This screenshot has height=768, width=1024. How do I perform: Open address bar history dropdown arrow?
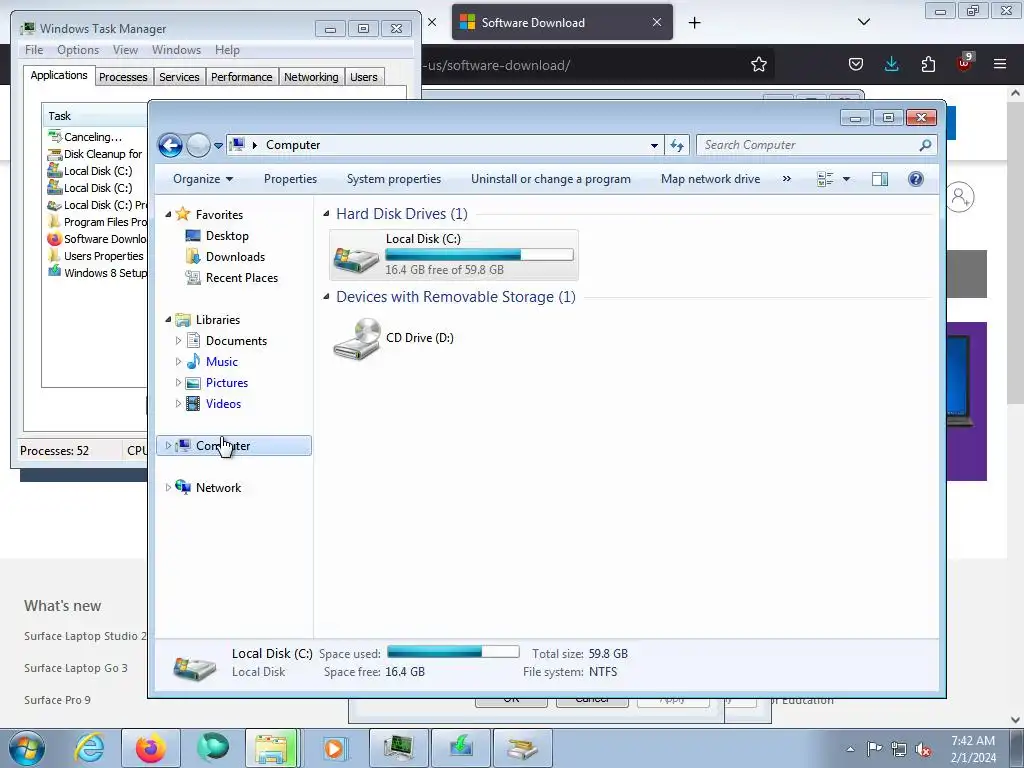pos(654,145)
